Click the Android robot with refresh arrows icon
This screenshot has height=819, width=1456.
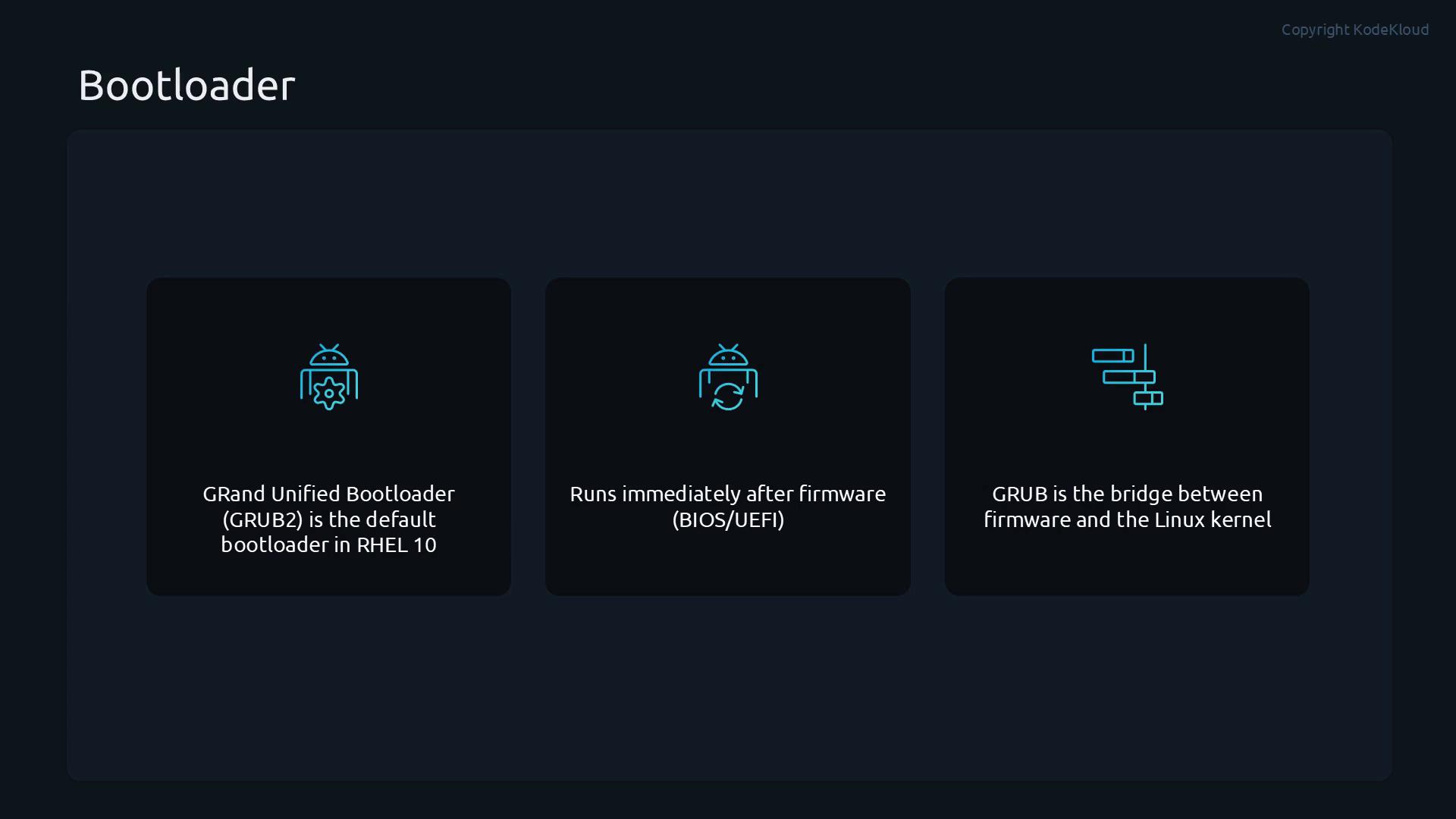(x=728, y=377)
